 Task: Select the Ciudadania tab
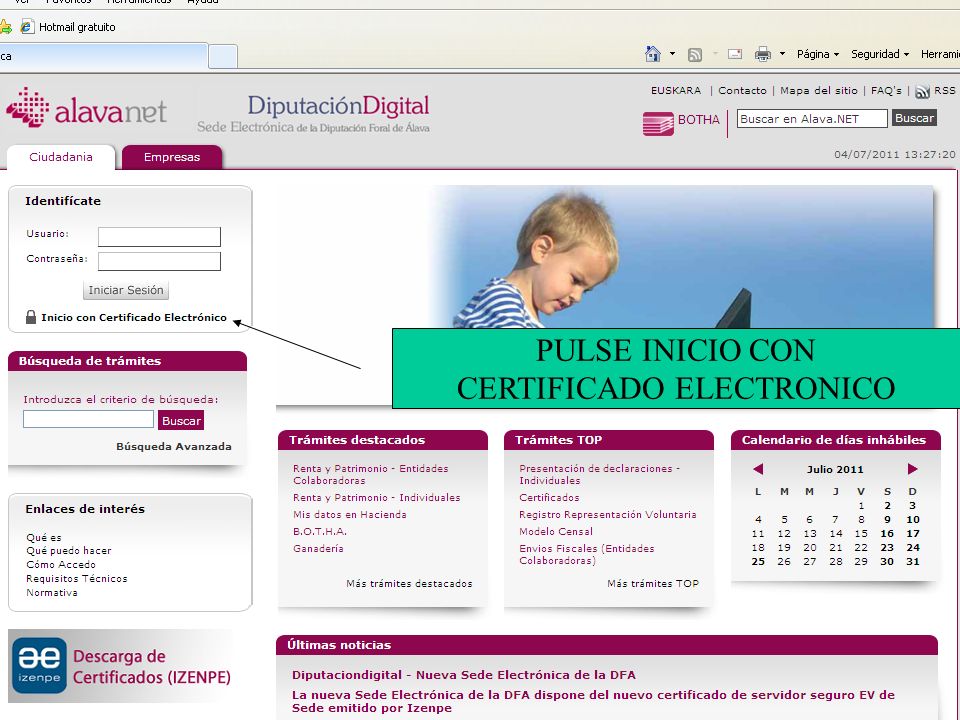(x=61, y=157)
